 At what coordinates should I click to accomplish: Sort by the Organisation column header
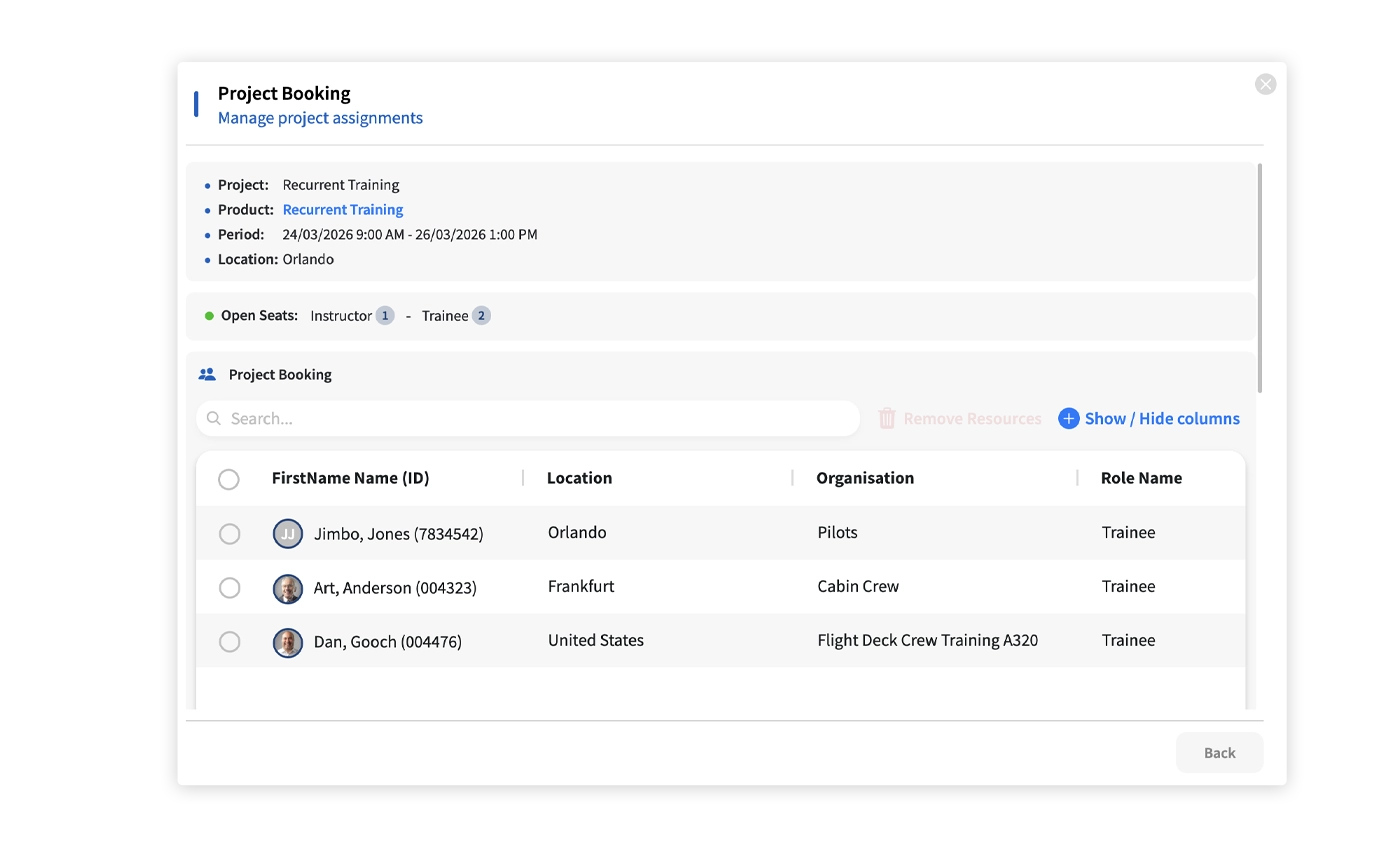864,478
